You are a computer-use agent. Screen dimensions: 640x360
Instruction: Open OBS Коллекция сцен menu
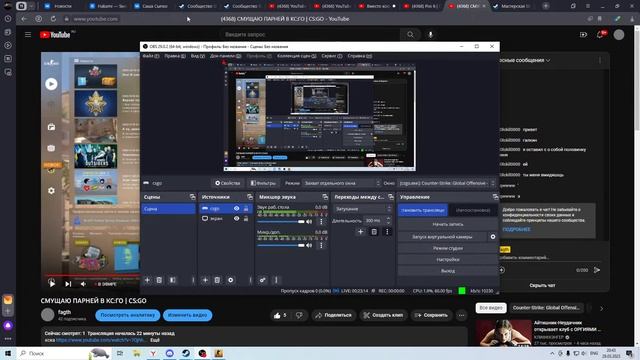[x=296, y=56]
